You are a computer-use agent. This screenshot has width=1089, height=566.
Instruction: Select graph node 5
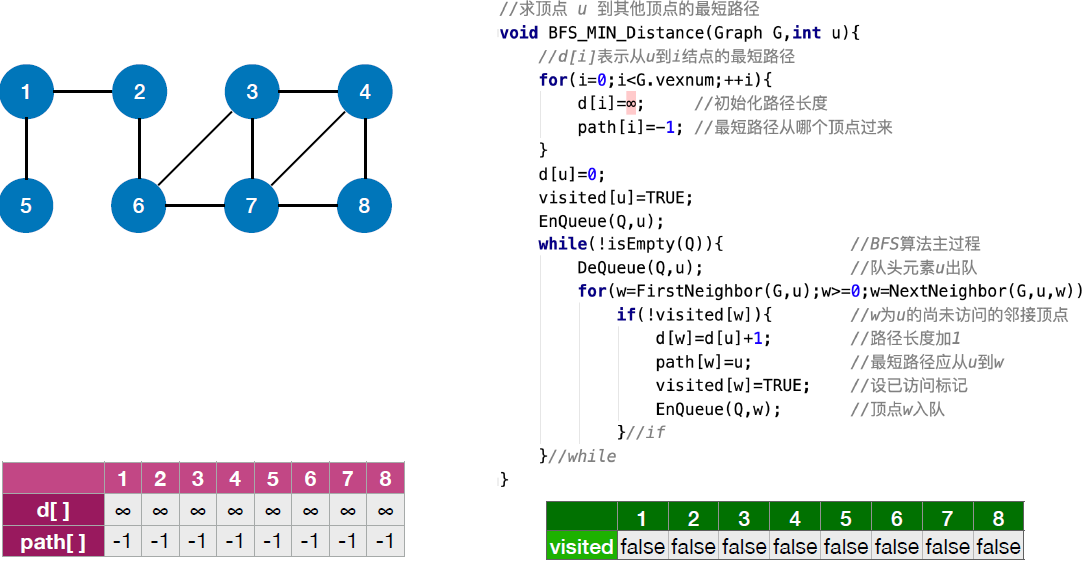(x=26, y=206)
